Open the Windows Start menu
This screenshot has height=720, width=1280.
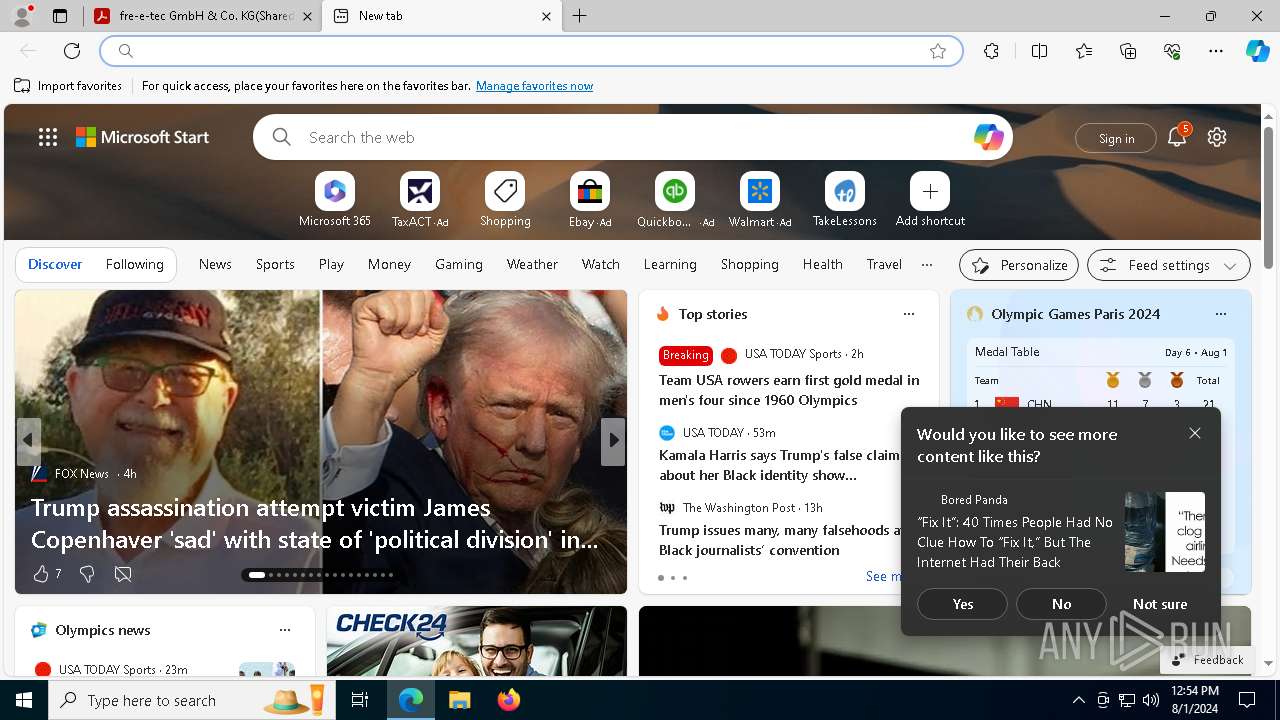point(24,700)
